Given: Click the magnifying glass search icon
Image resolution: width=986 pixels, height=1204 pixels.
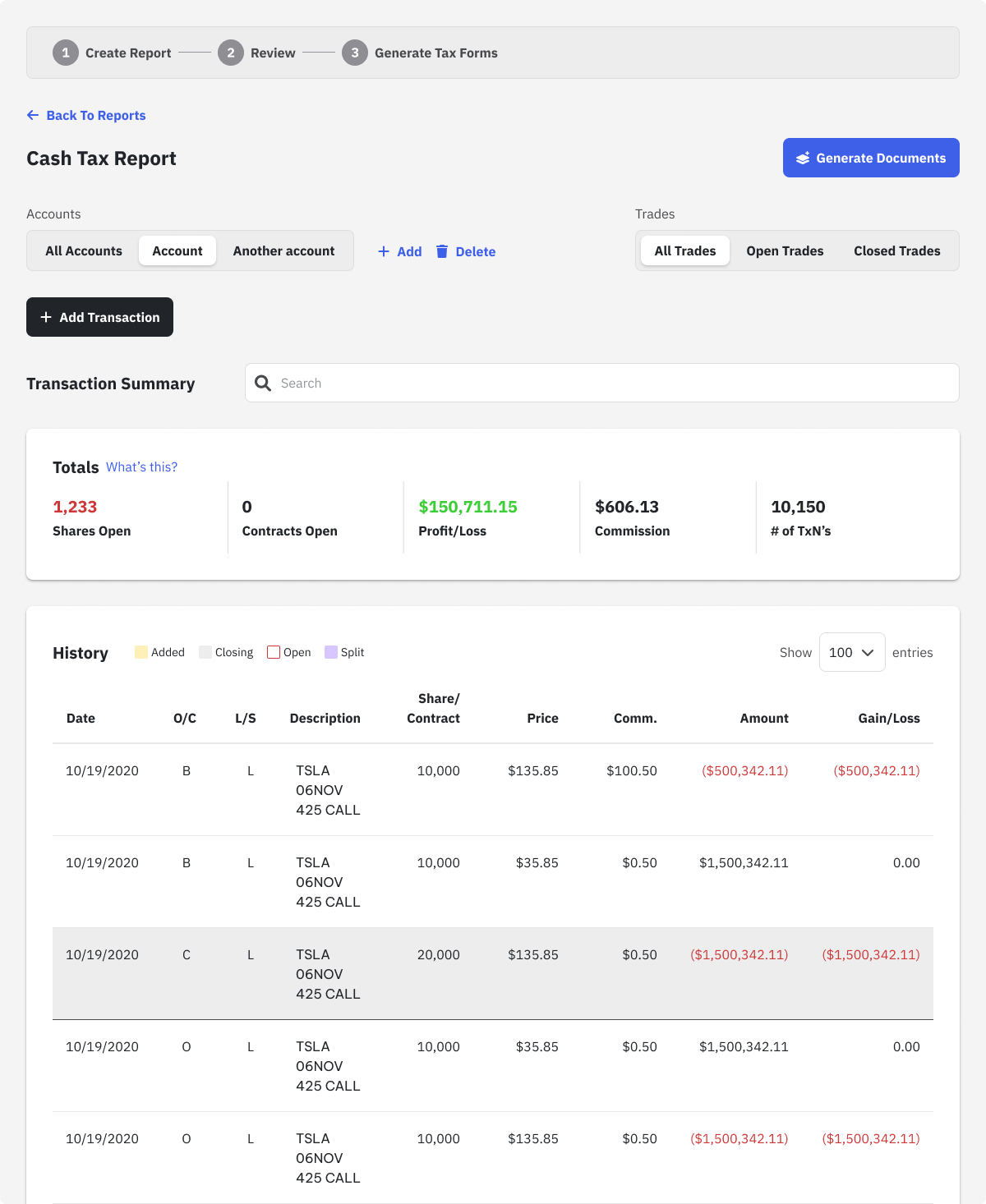Looking at the screenshot, I should click(263, 383).
